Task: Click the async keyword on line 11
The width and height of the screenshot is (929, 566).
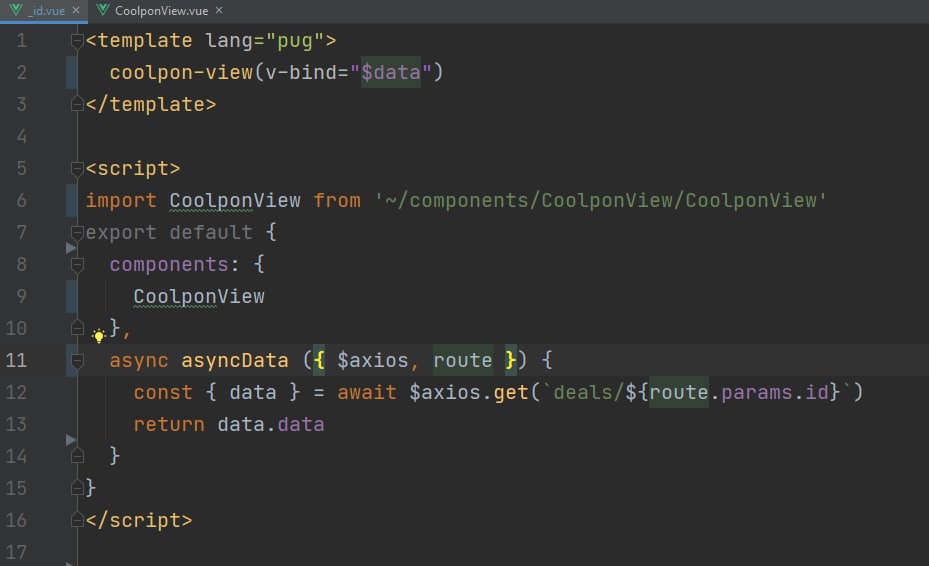Action: click(x=139, y=360)
